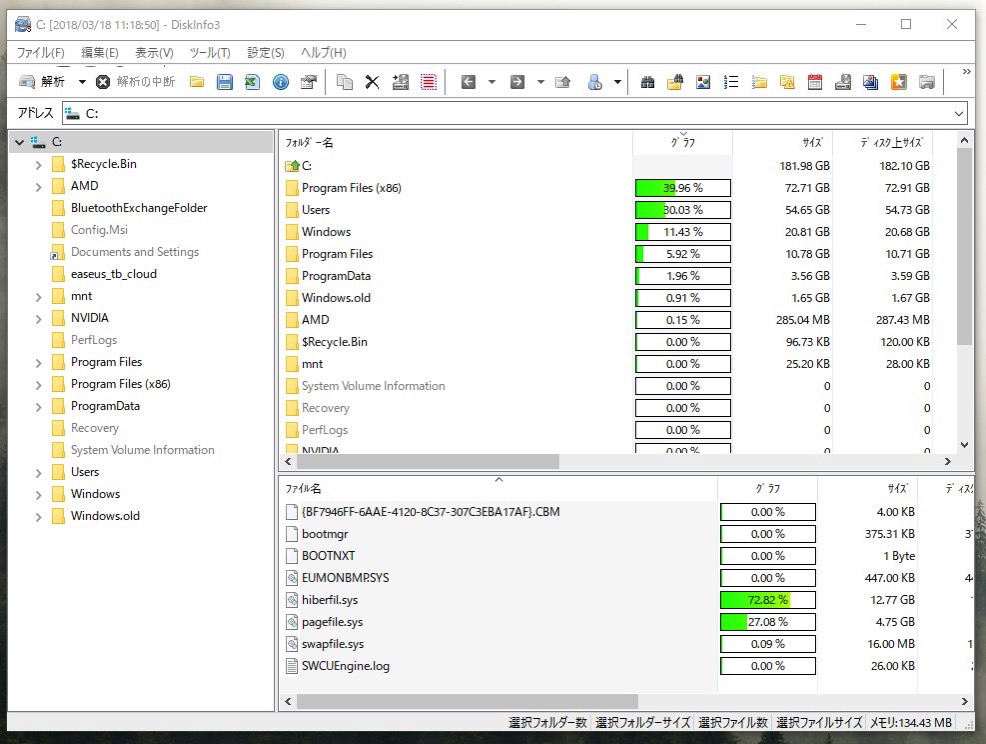
Task: Open the address bar dropdown
Action: 958,114
